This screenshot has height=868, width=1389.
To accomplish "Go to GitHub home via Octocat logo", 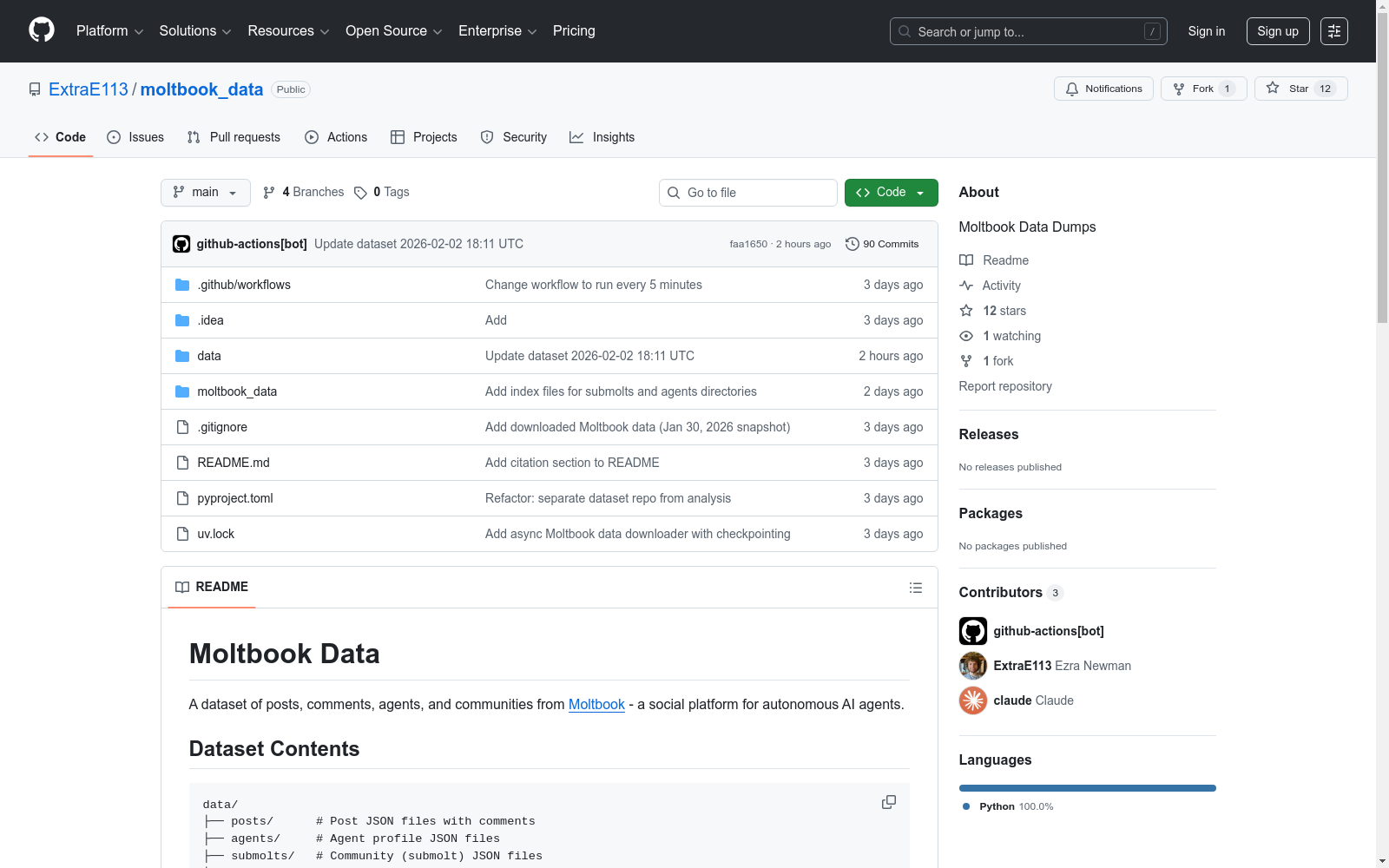I will pyautogui.click(x=42, y=30).
